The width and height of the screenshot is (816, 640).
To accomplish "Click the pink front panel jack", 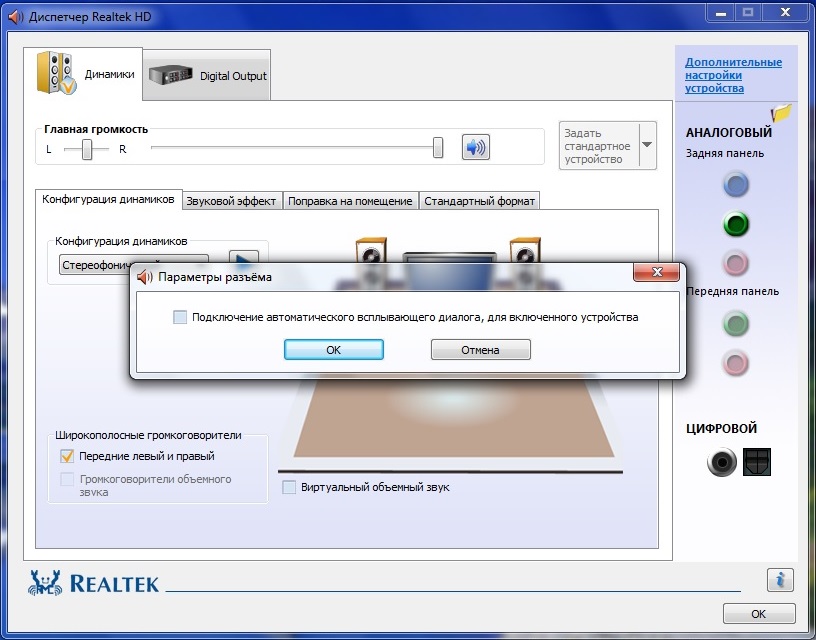I will [736, 362].
